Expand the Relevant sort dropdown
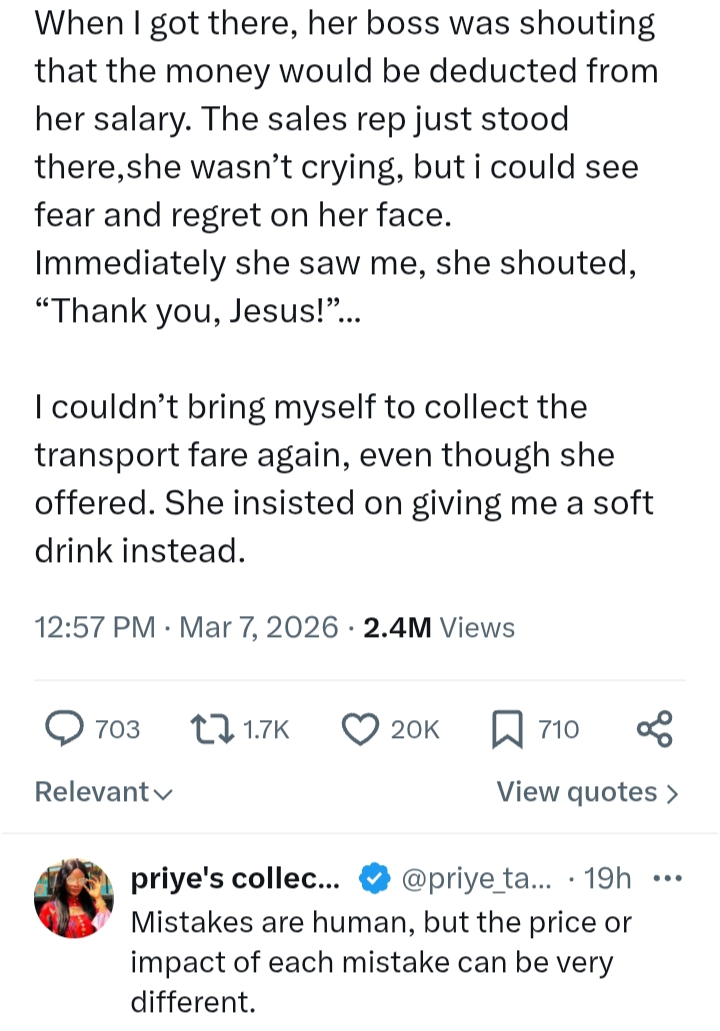The image size is (720, 1031). [x=104, y=792]
